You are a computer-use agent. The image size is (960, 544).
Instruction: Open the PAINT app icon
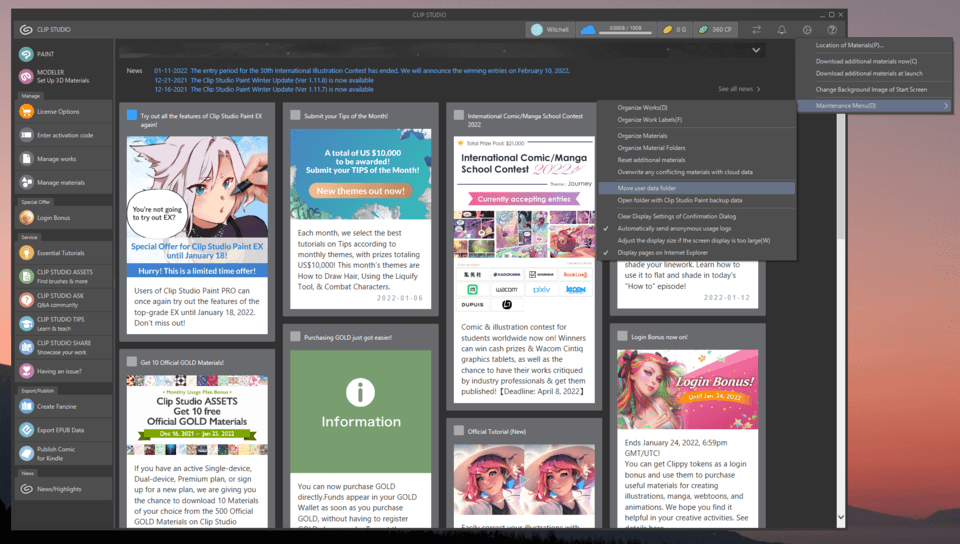click(26, 54)
